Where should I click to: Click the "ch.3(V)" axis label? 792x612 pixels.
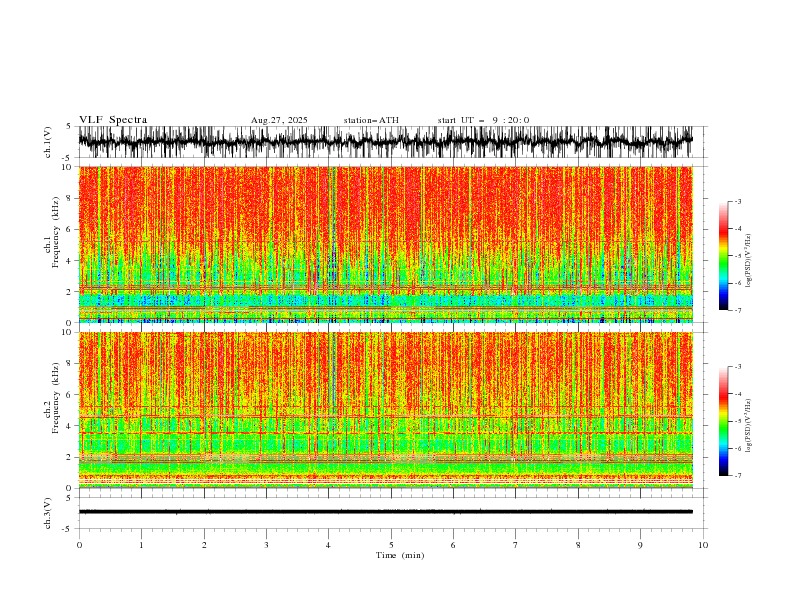click(x=48, y=513)
